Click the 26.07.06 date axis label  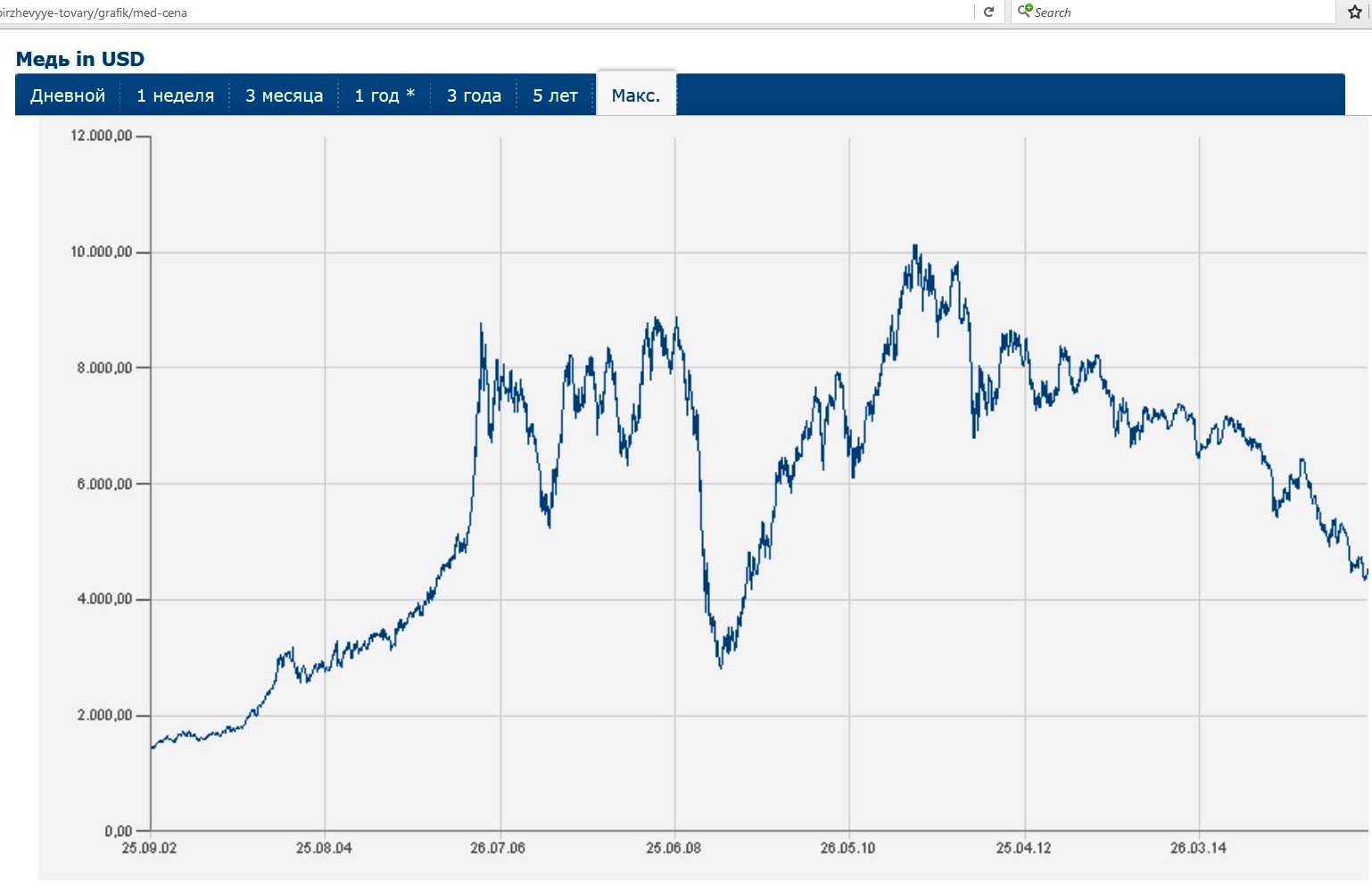coord(498,848)
